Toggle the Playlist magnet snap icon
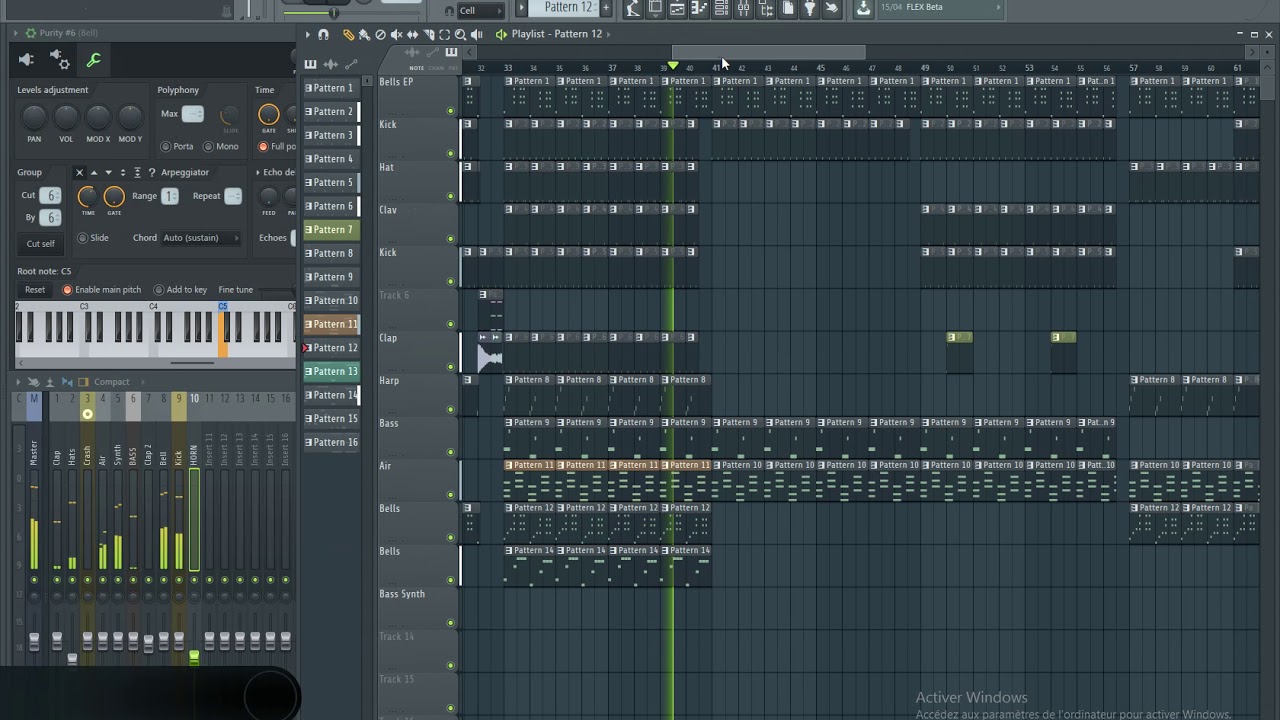Image resolution: width=1280 pixels, height=720 pixels. click(x=323, y=34)
